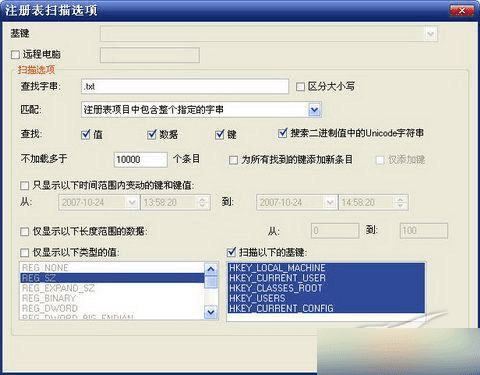The image size is (480, 375).
Task: Uncheck the 值 search checkbox
Action: tap(86, 134)
